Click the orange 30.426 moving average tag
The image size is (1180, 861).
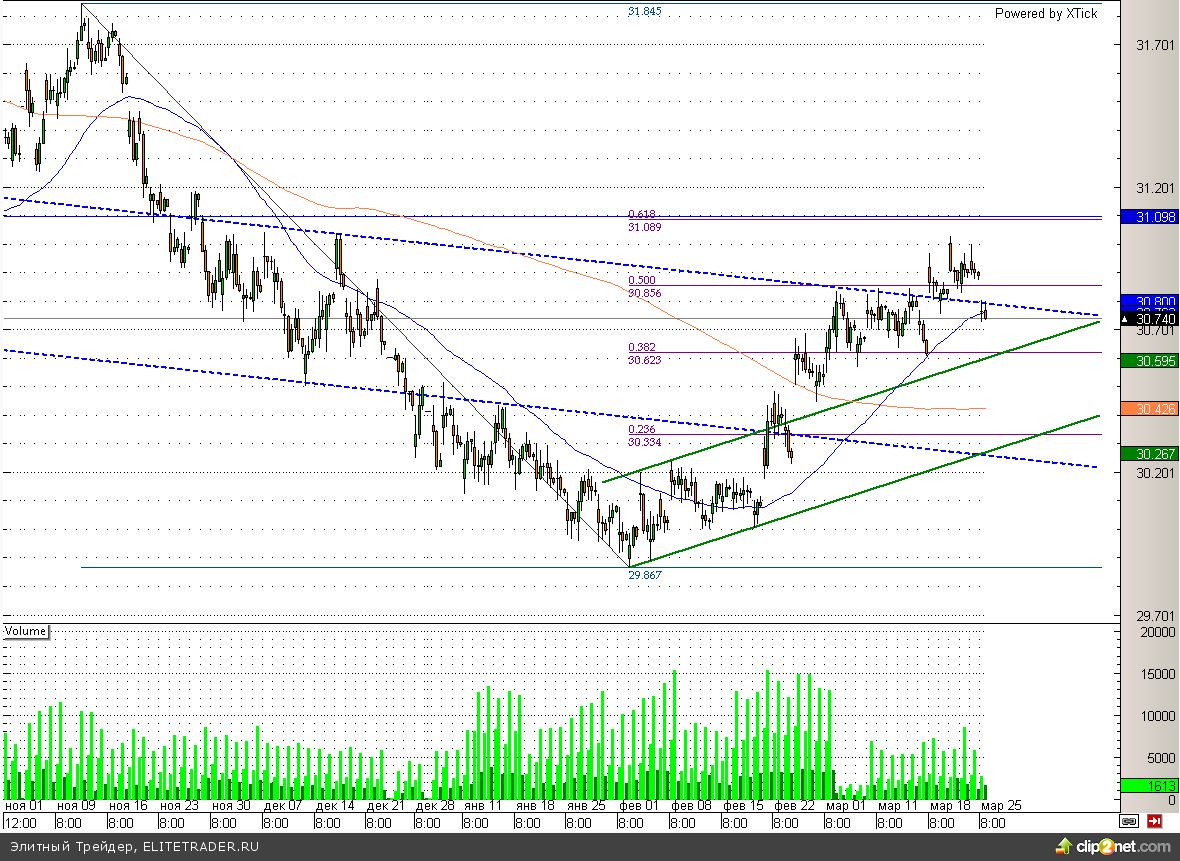1150,408
